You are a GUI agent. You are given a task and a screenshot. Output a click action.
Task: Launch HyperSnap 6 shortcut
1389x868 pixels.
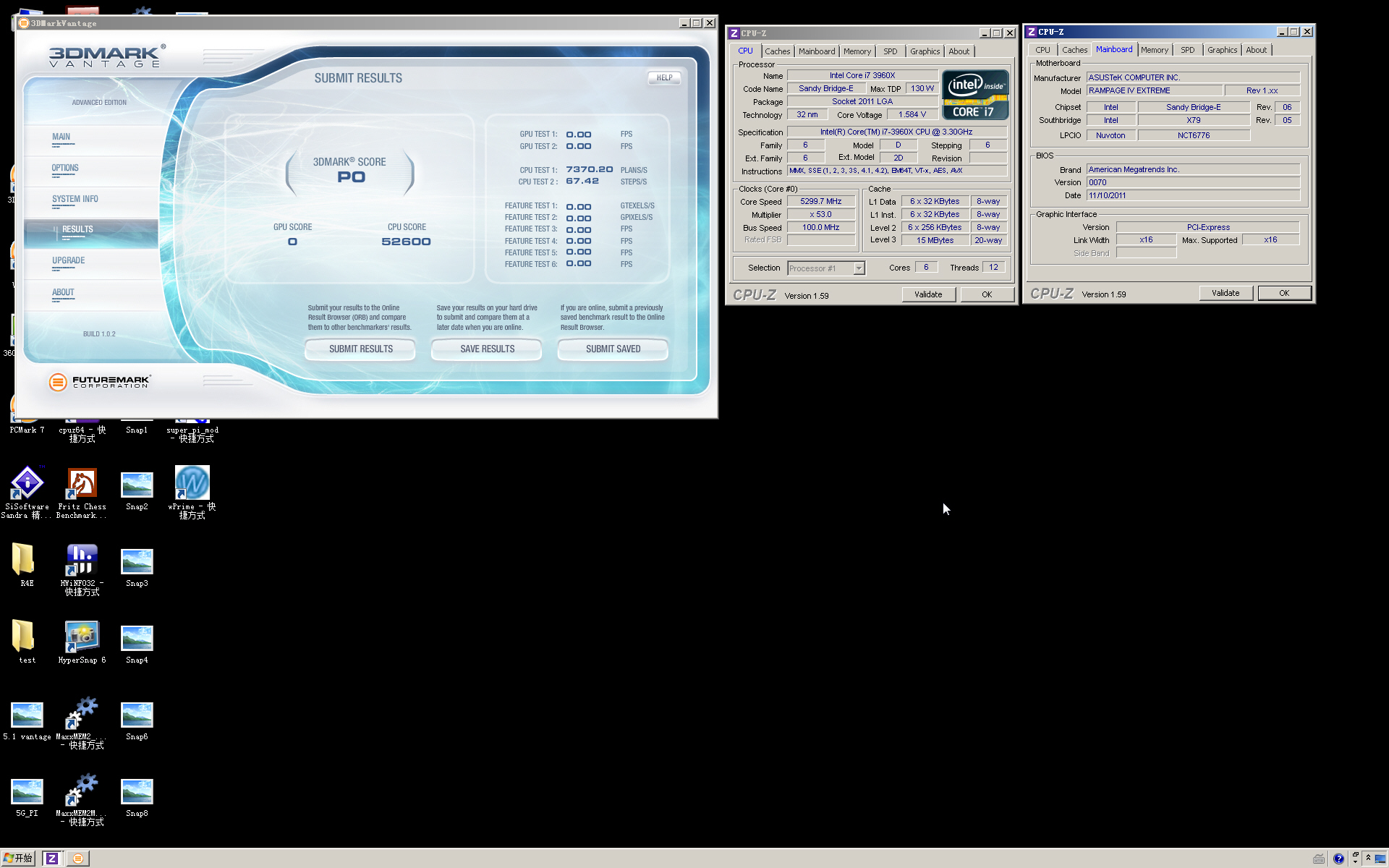coord(82,642)
